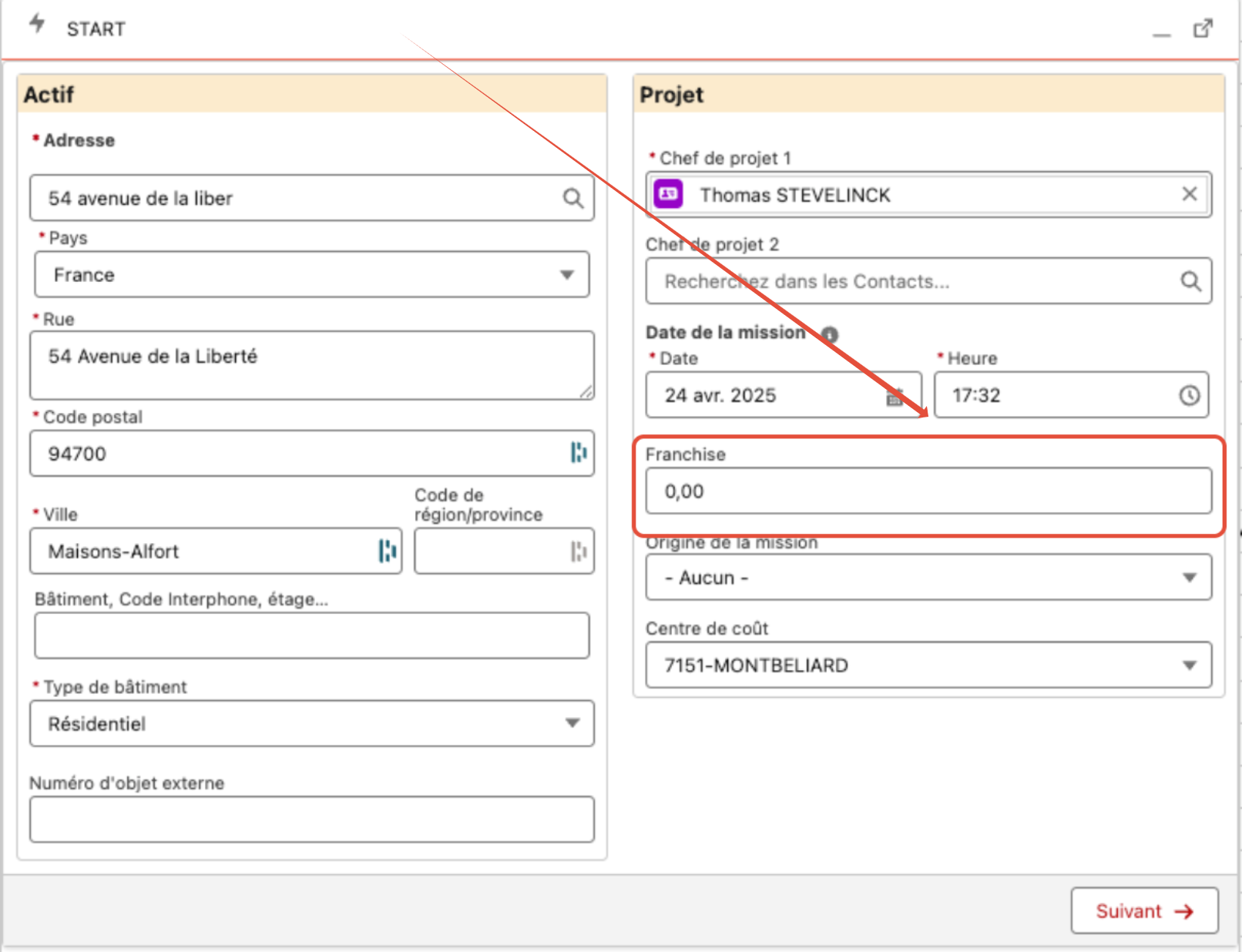The height and width of the screenshot is (952, 1242).
Task: Click the Bâtiment, Code Interphone, étage field
Action: point(312,635)
